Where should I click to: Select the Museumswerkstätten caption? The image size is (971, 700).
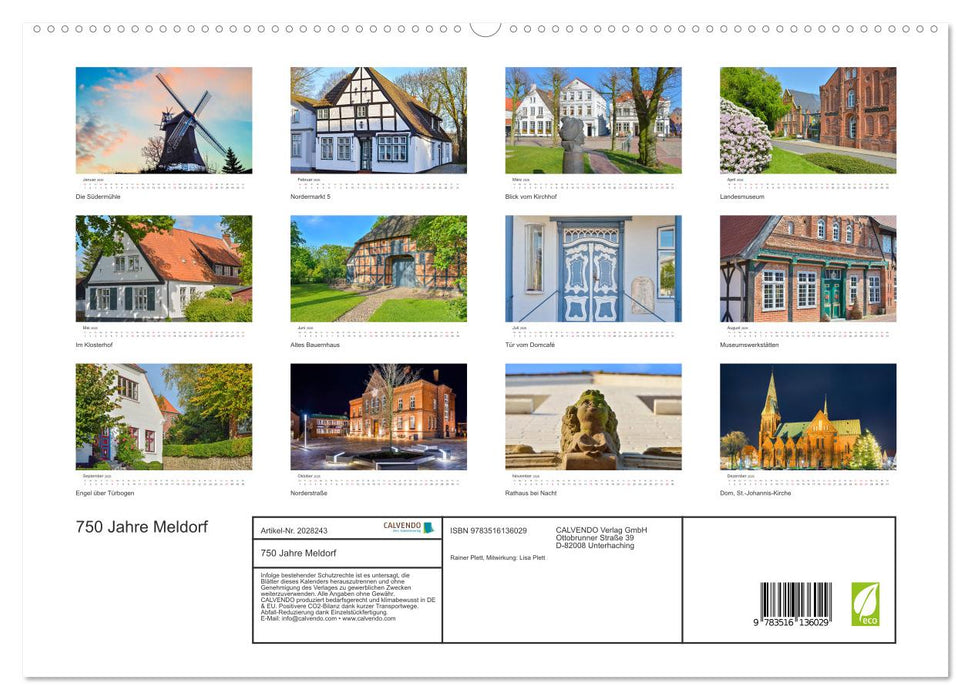(x=750, y=345)
